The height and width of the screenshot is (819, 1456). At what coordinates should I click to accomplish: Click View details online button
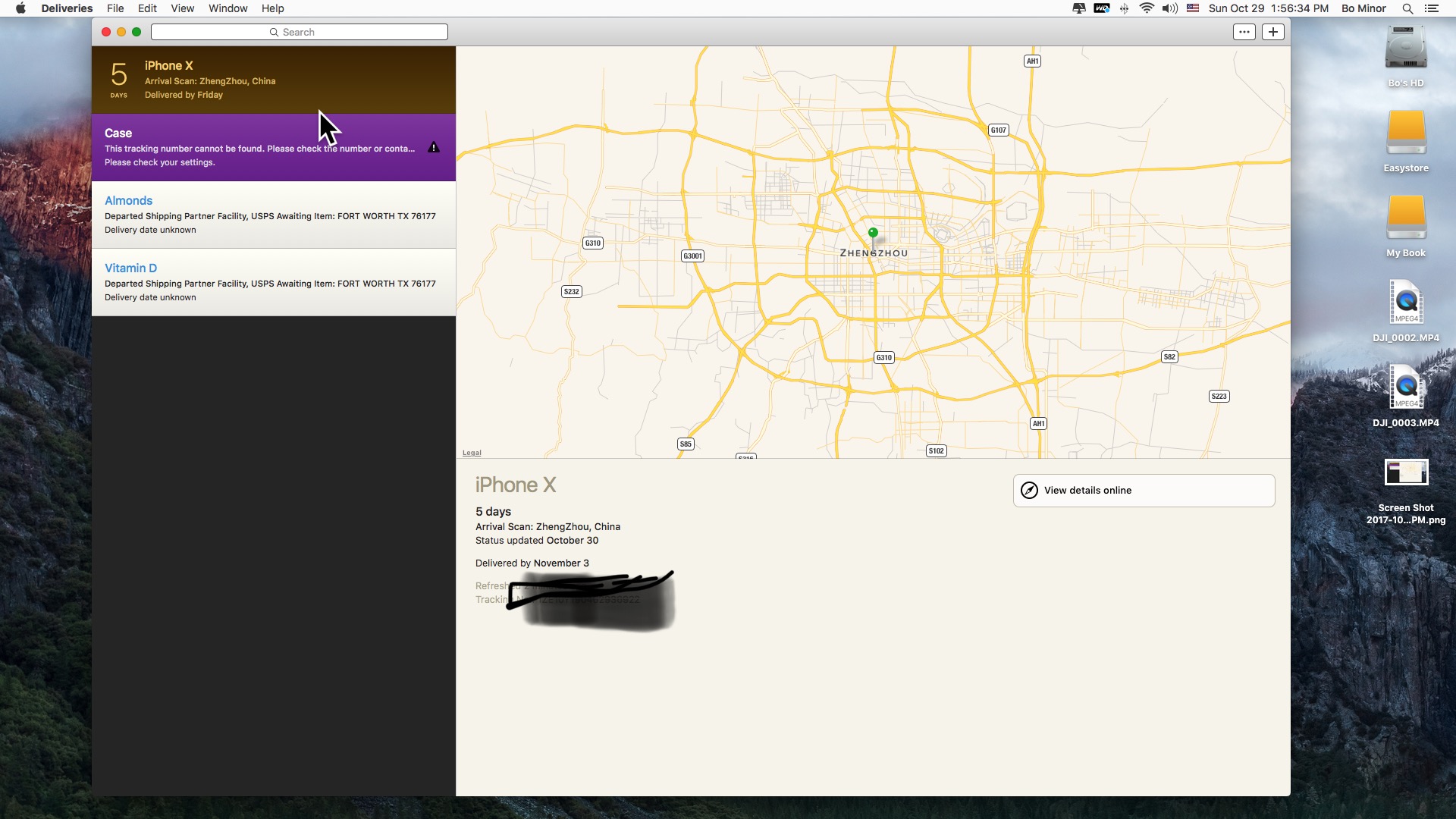click(x=1144, y=491)
